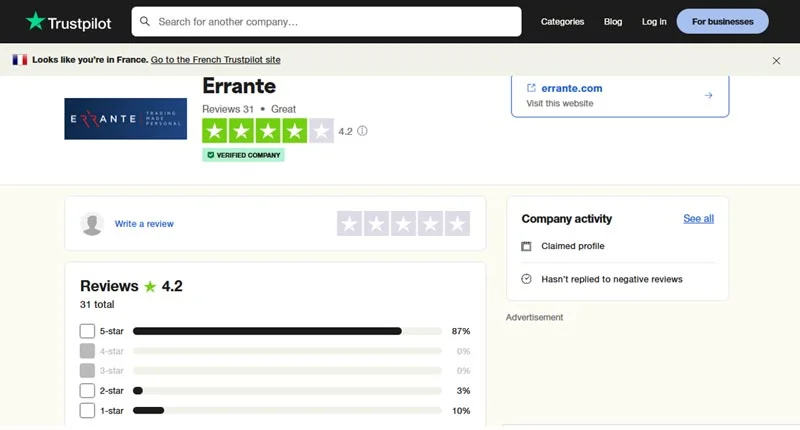Click the 87% label
The width and height of the screenshot is (800, 430).
click(x=461, y=331)
